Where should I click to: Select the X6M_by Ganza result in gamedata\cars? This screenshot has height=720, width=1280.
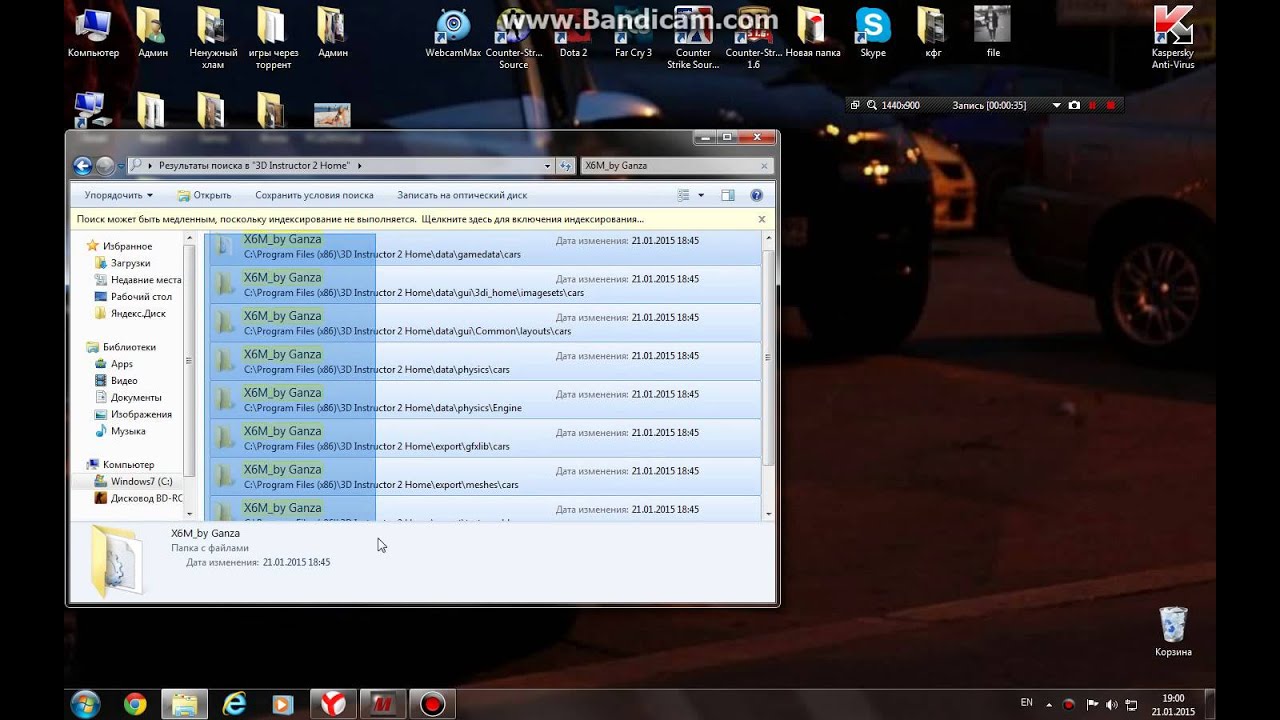pyautogui.click(x=485, y=247)
